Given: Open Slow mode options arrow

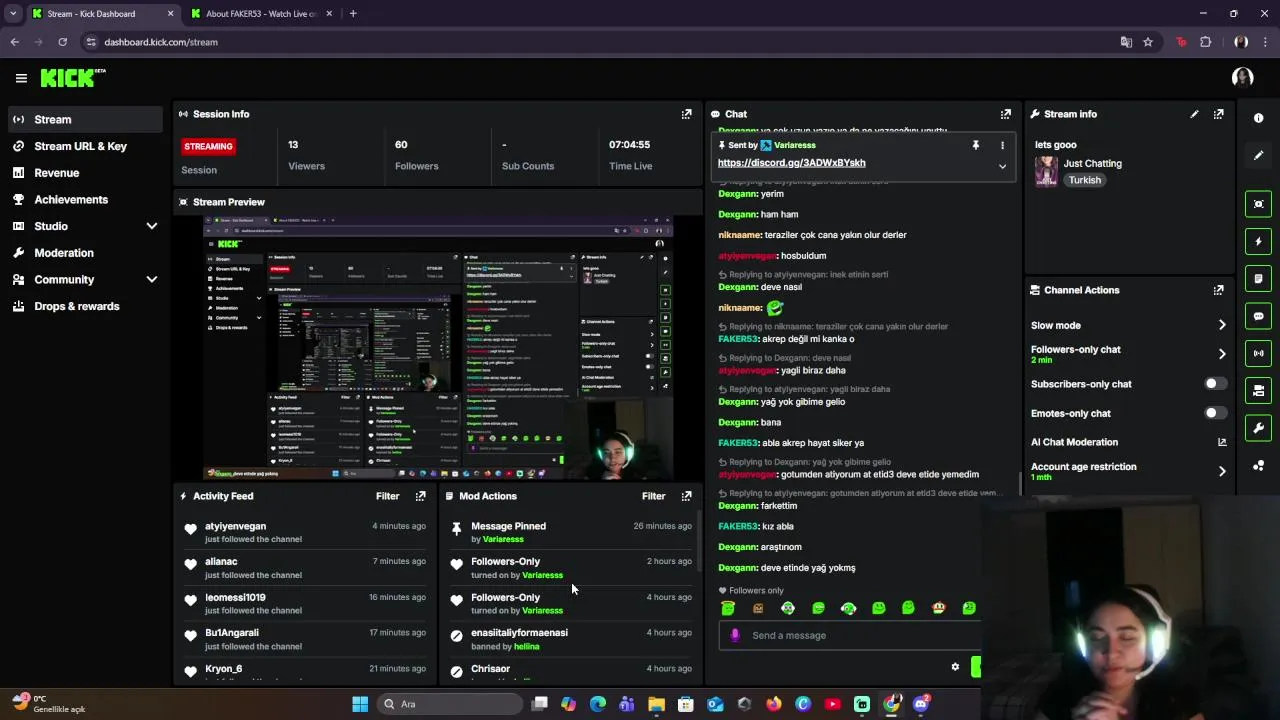Looking at the screenshot, I should pos(1222,325).
